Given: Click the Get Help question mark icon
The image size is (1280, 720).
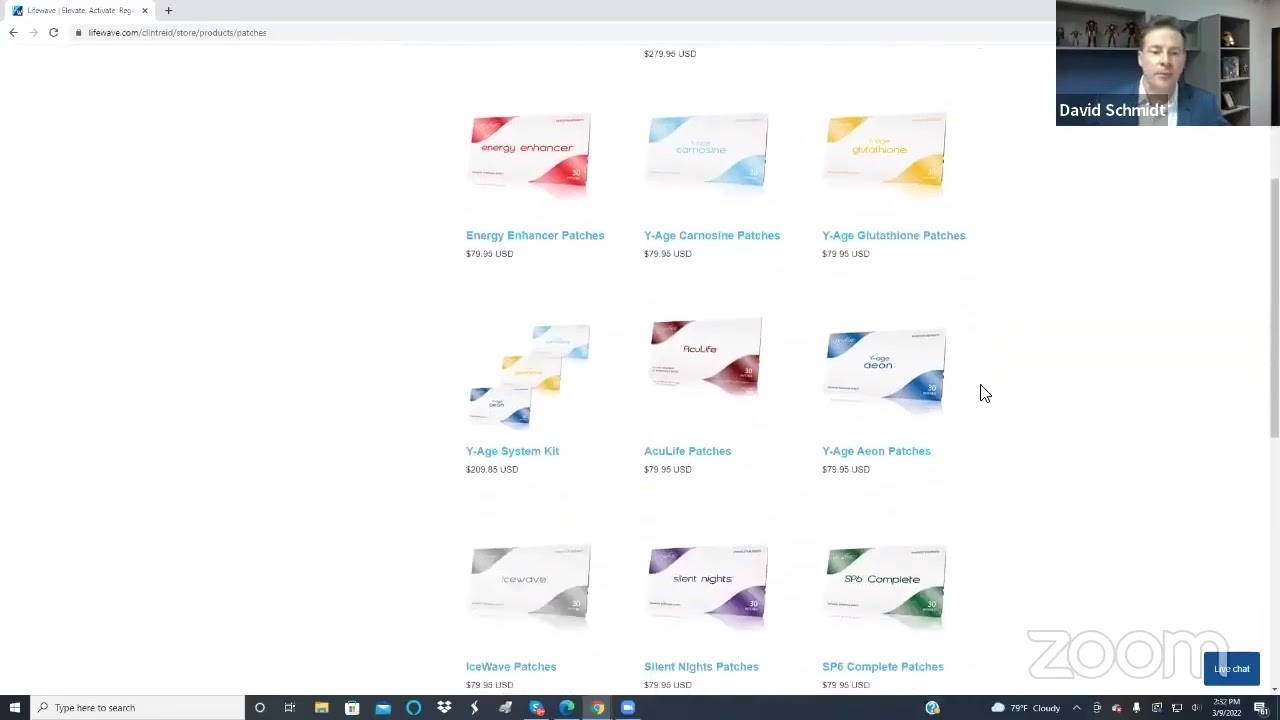Looking at the screenshot, I should click(932, 708).
